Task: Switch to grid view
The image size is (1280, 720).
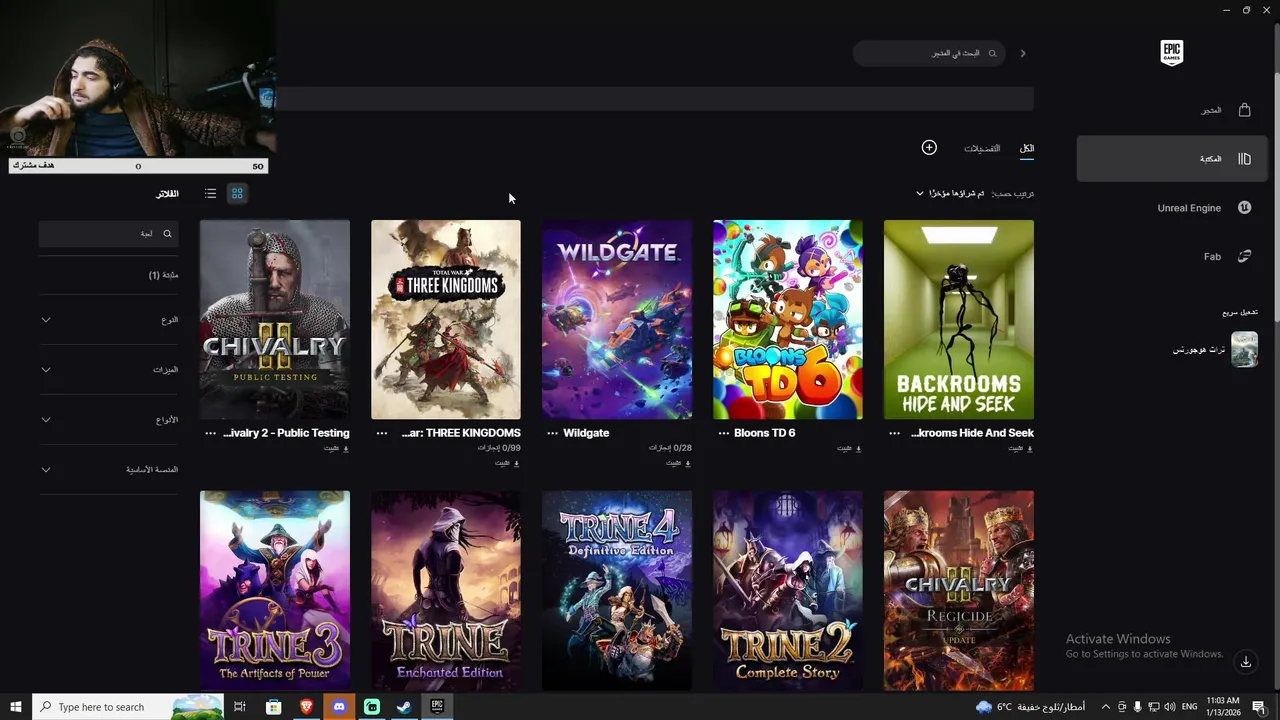Action: pos(237,193)
